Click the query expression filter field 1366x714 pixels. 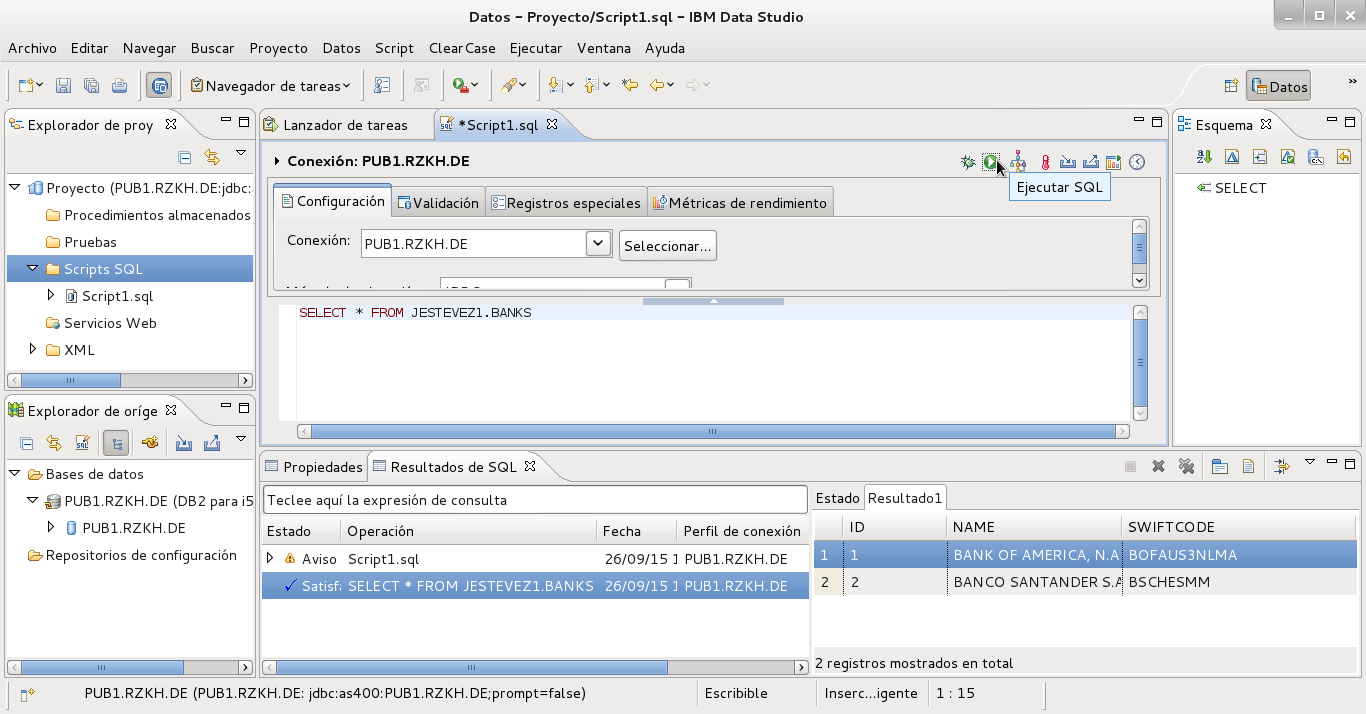535,500
